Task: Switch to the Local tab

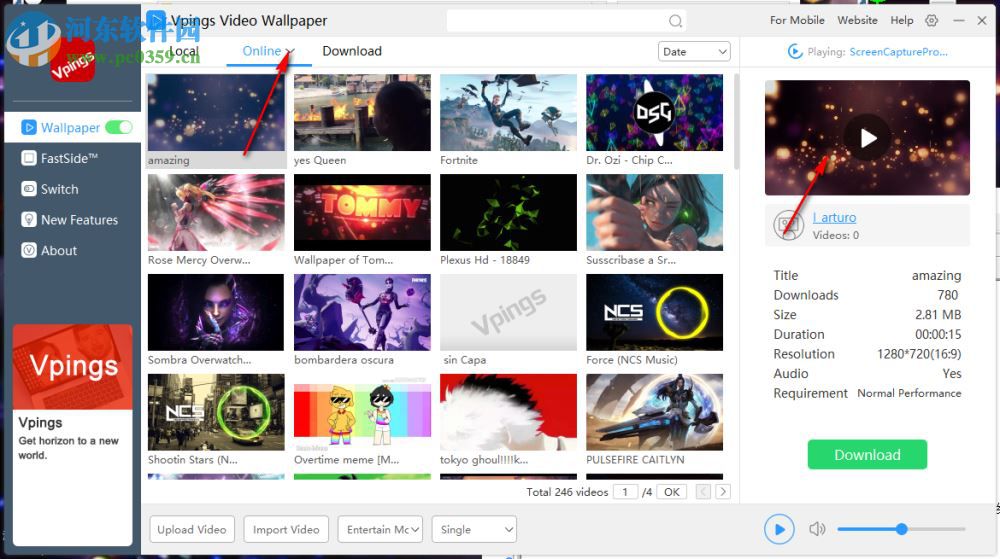Action: pos(184,51)
